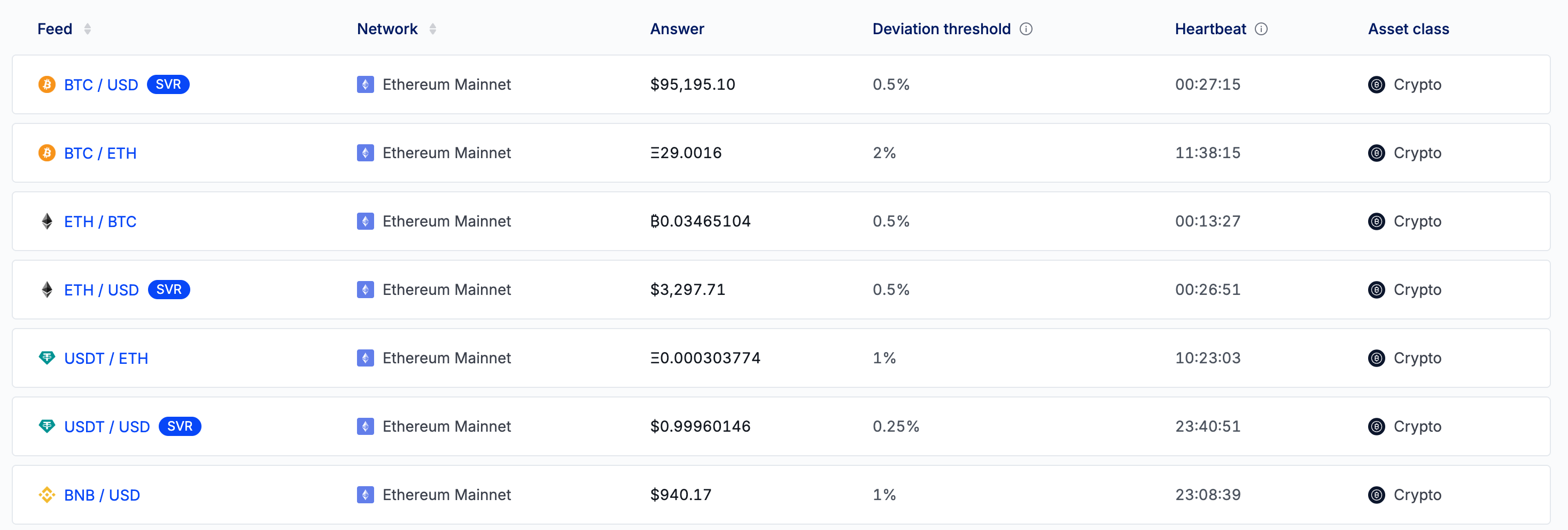The width and height of the screenshot is (1568, 530).
Task: Click the Bitcoin icon beside BTC / USD
Action: click(x=47, y=84)
